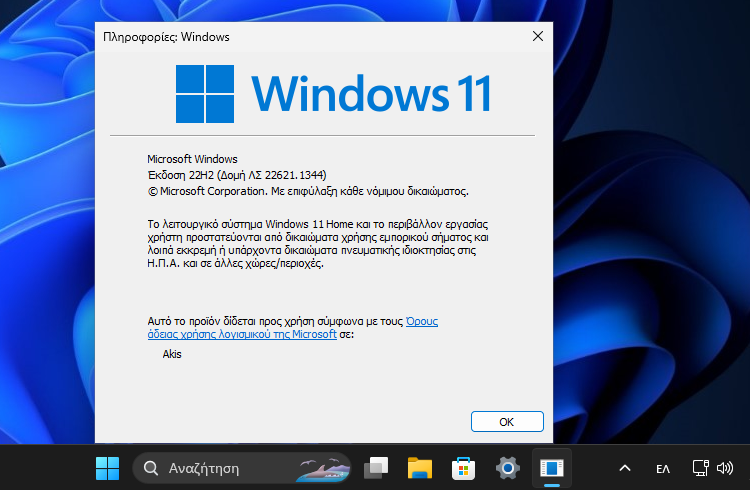Image resolution: width=750 pixels, height=490 pixels.
Task: Open the Windows Start menu
Action: click(108, 468)
